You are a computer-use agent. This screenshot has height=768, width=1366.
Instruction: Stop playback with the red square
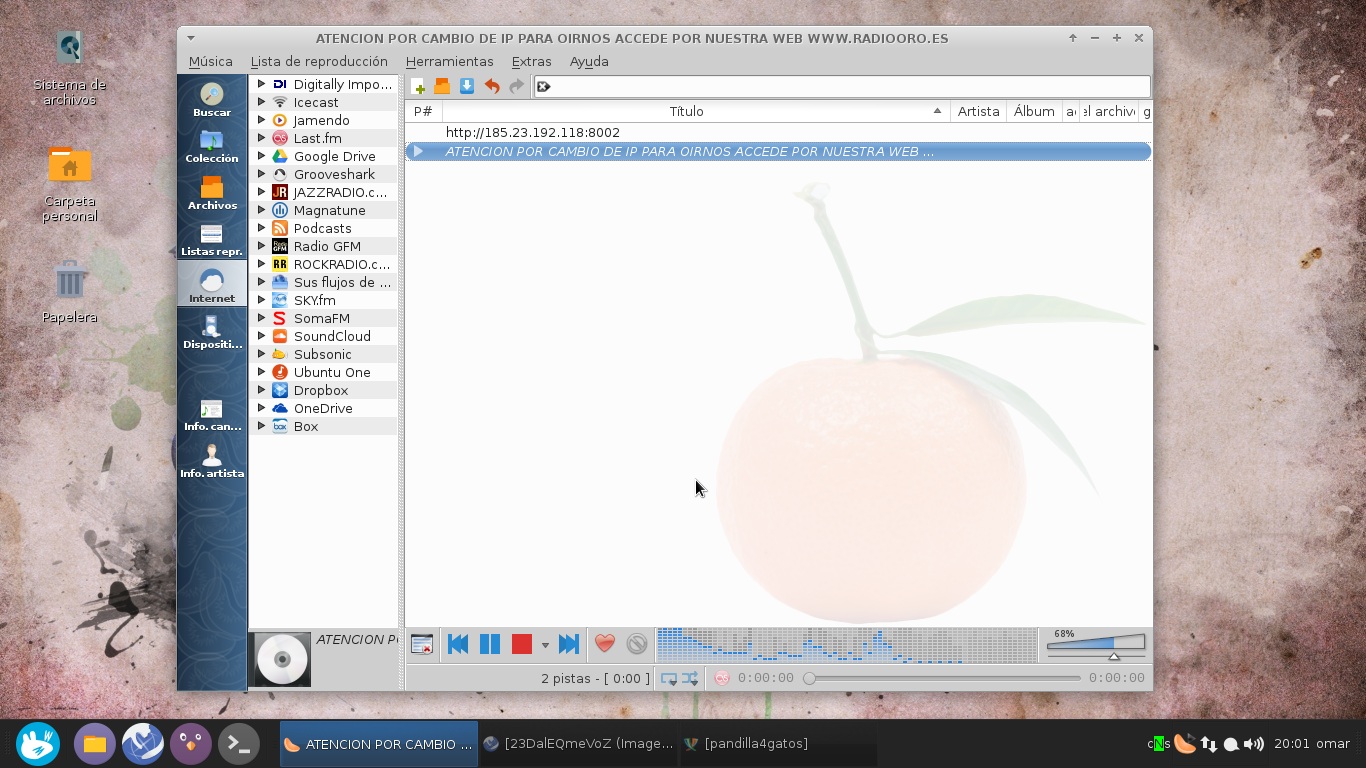[522, 645]
